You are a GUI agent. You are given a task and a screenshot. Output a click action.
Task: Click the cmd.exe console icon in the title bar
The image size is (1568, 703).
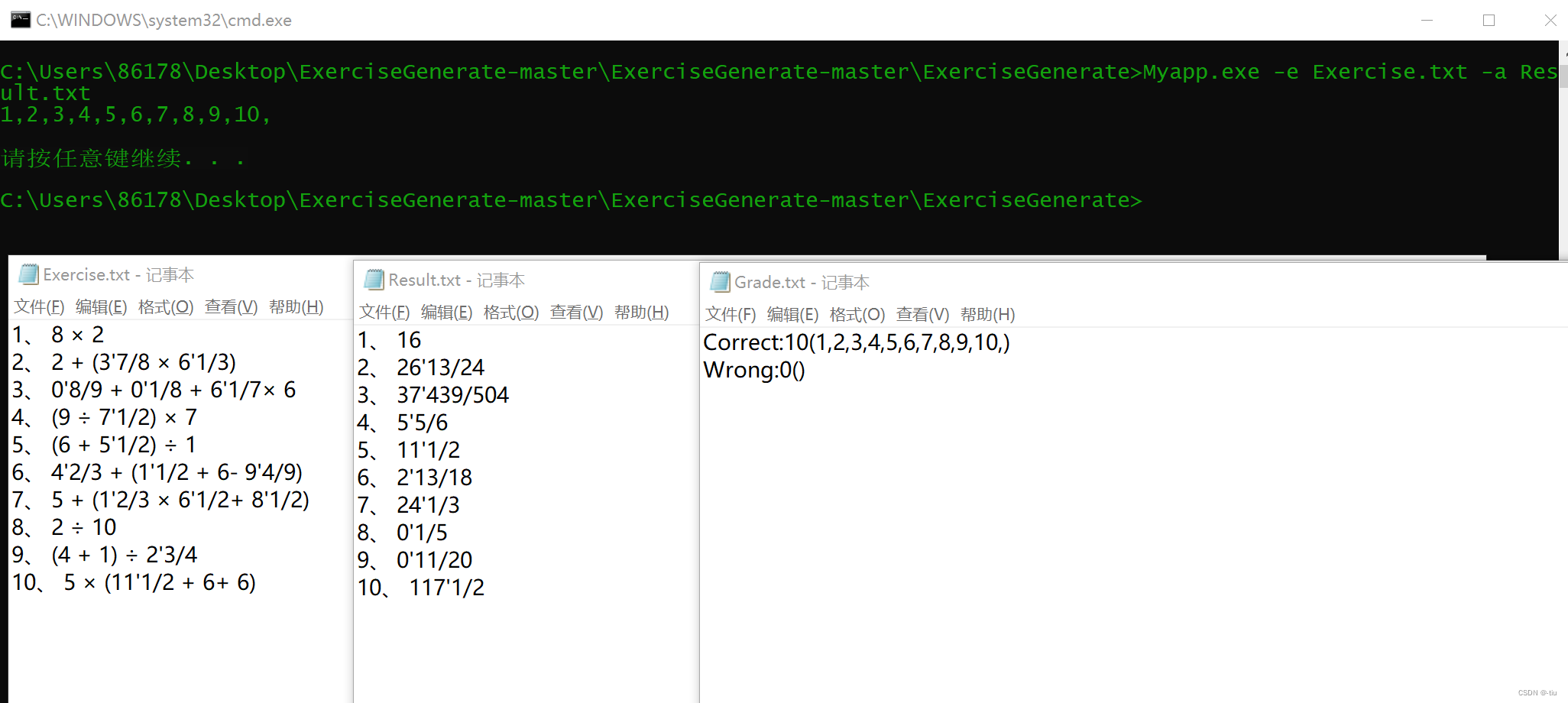(21, 20)
